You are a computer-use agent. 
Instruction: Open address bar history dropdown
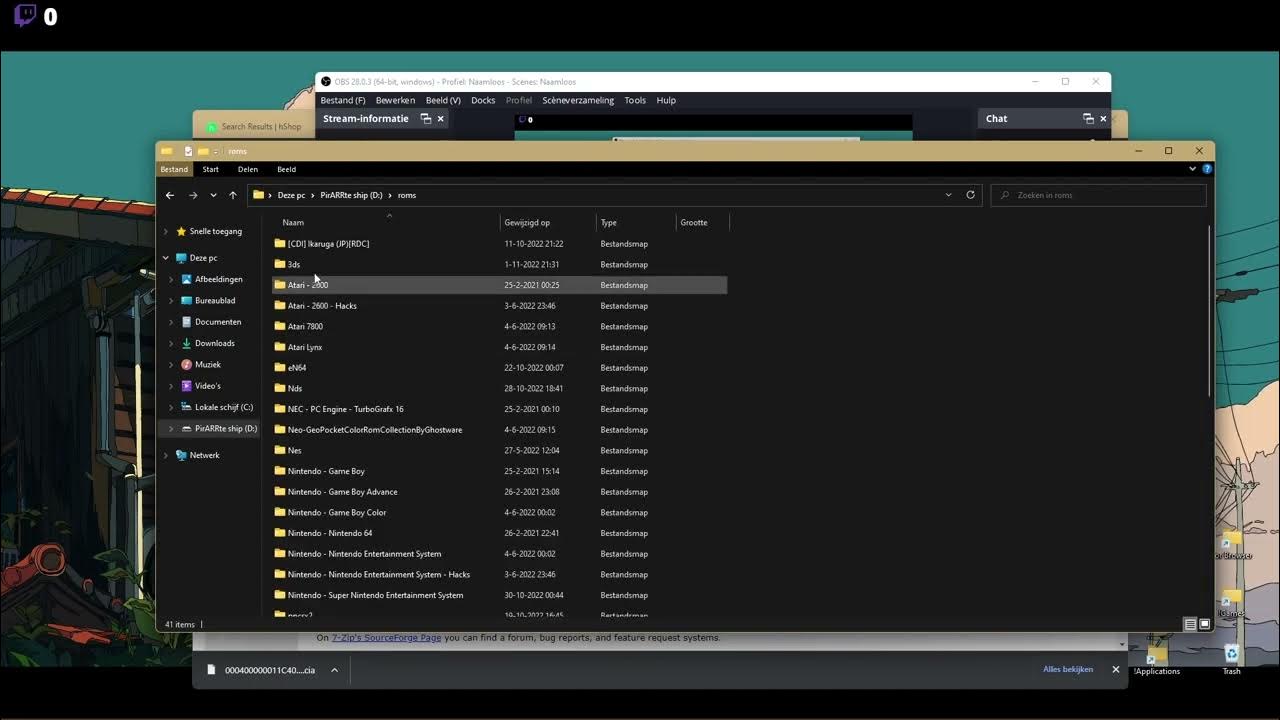(948, 195)
